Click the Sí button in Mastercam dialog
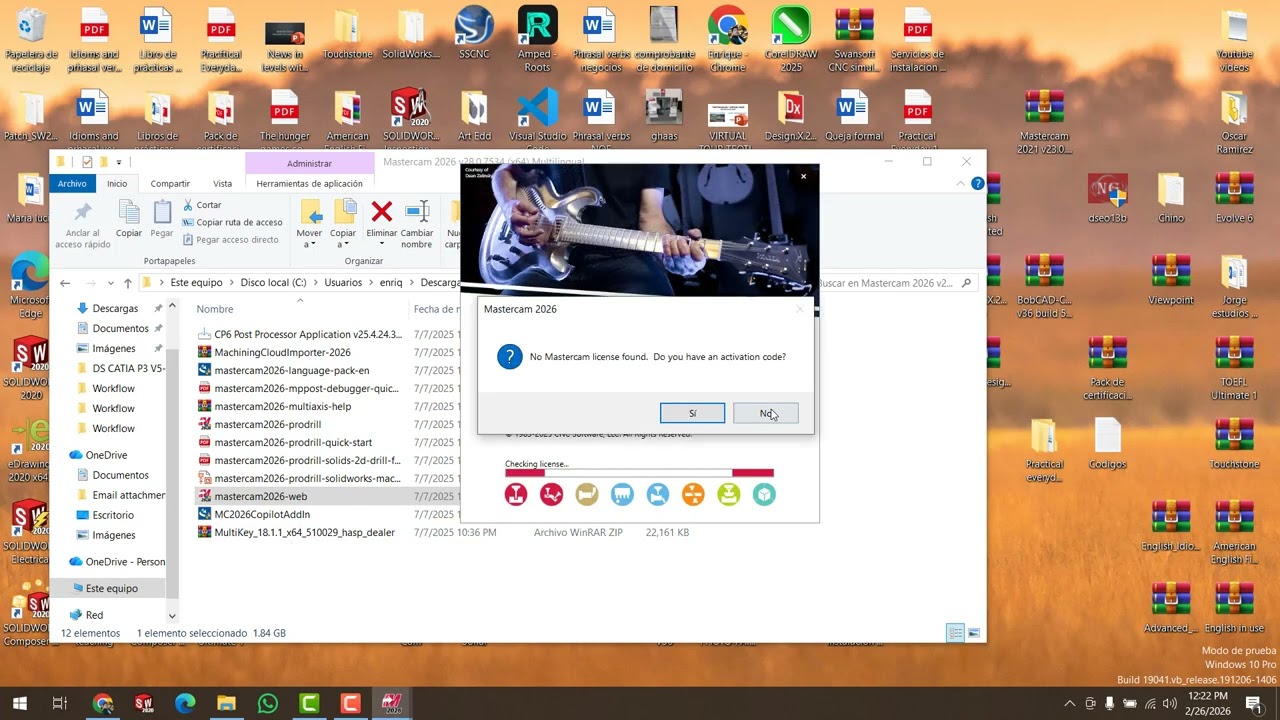This screenshot has width=1280, height=720. (692, 413)
